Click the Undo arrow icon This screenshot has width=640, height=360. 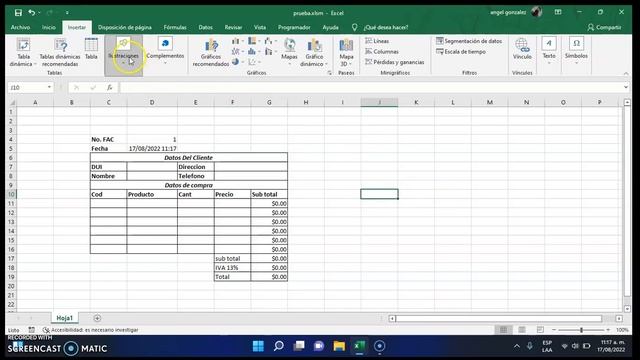(32, 13)
